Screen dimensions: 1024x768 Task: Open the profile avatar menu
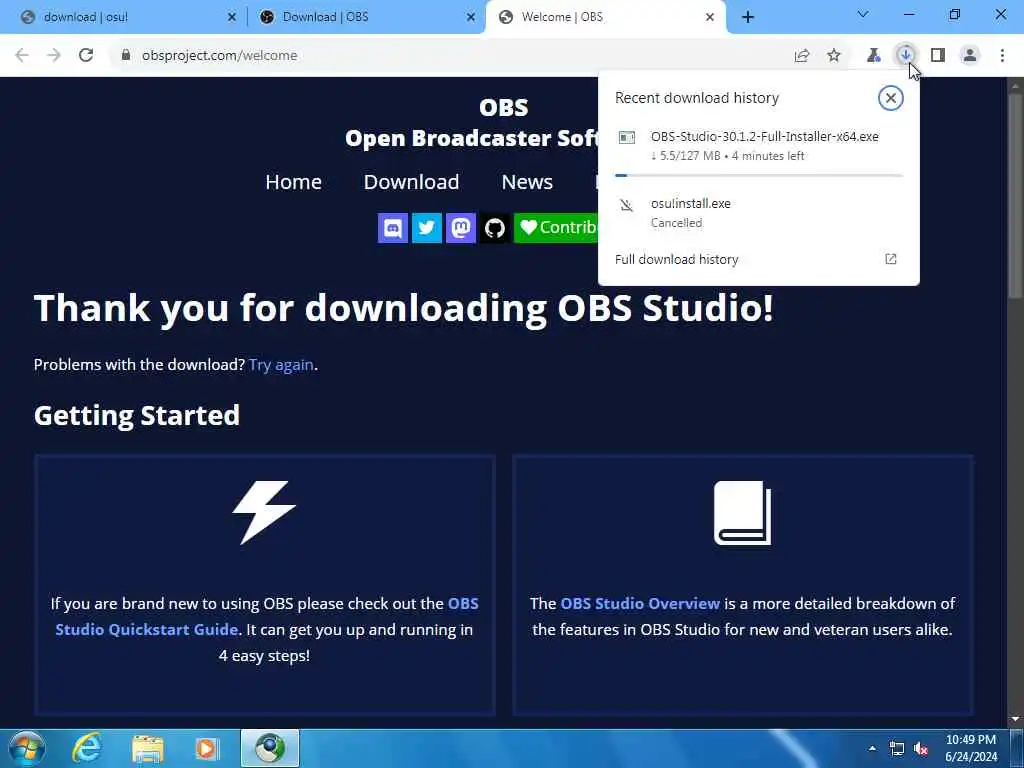coord(970,56)
